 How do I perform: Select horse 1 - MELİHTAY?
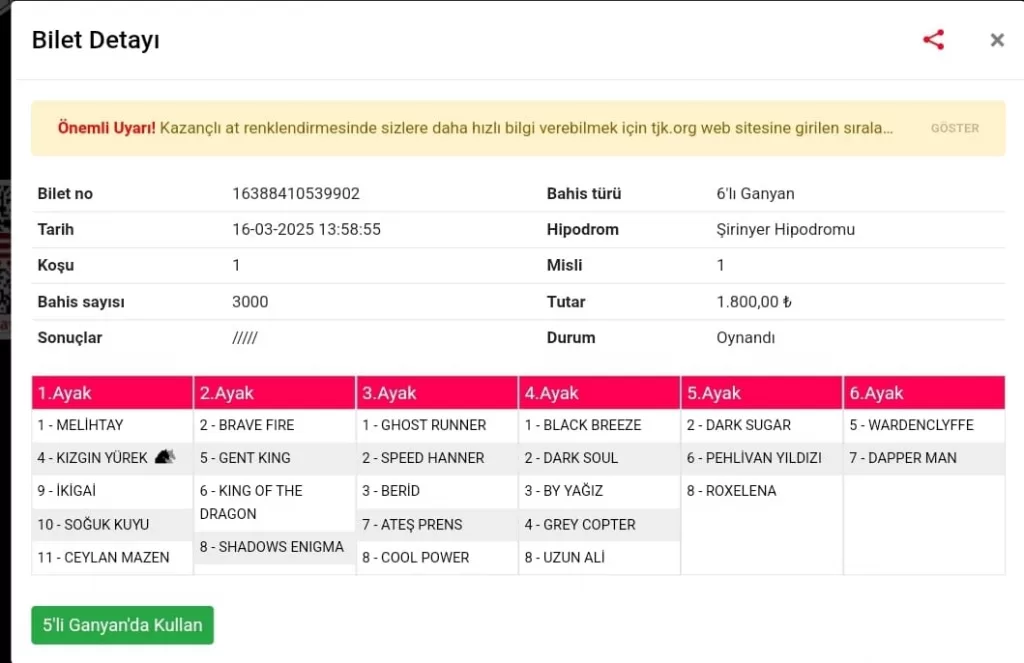(x=81, y=425)
